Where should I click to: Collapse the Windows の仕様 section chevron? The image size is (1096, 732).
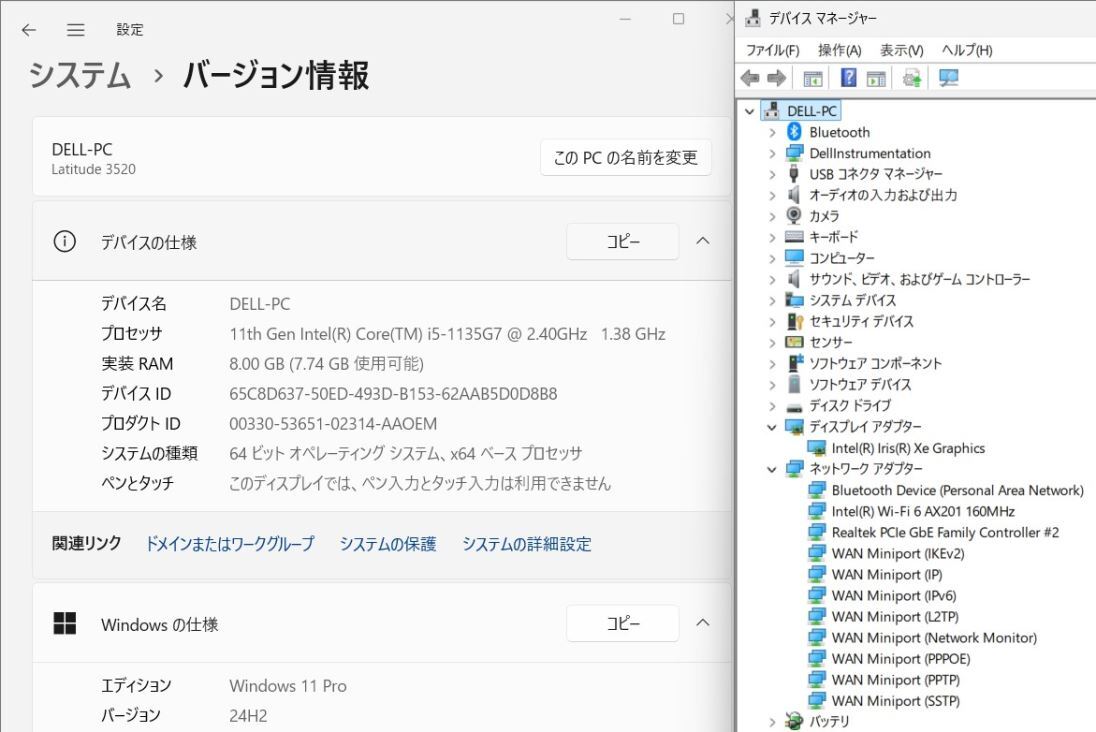tap(702, 623)
